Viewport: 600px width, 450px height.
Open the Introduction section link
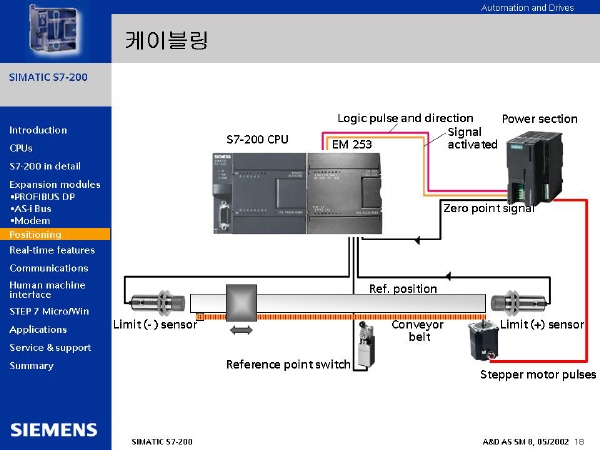coord(38,130)
